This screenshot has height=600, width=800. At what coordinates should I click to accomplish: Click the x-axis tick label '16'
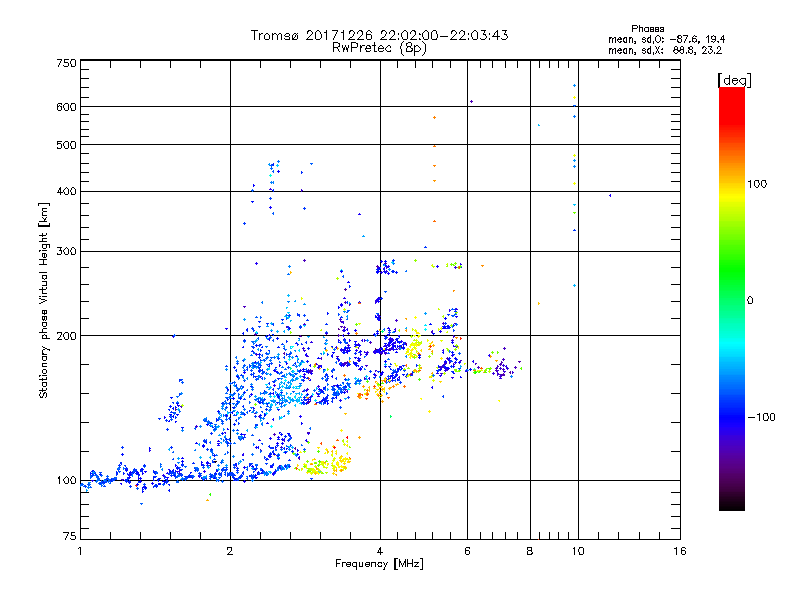[x=680, y=551]
